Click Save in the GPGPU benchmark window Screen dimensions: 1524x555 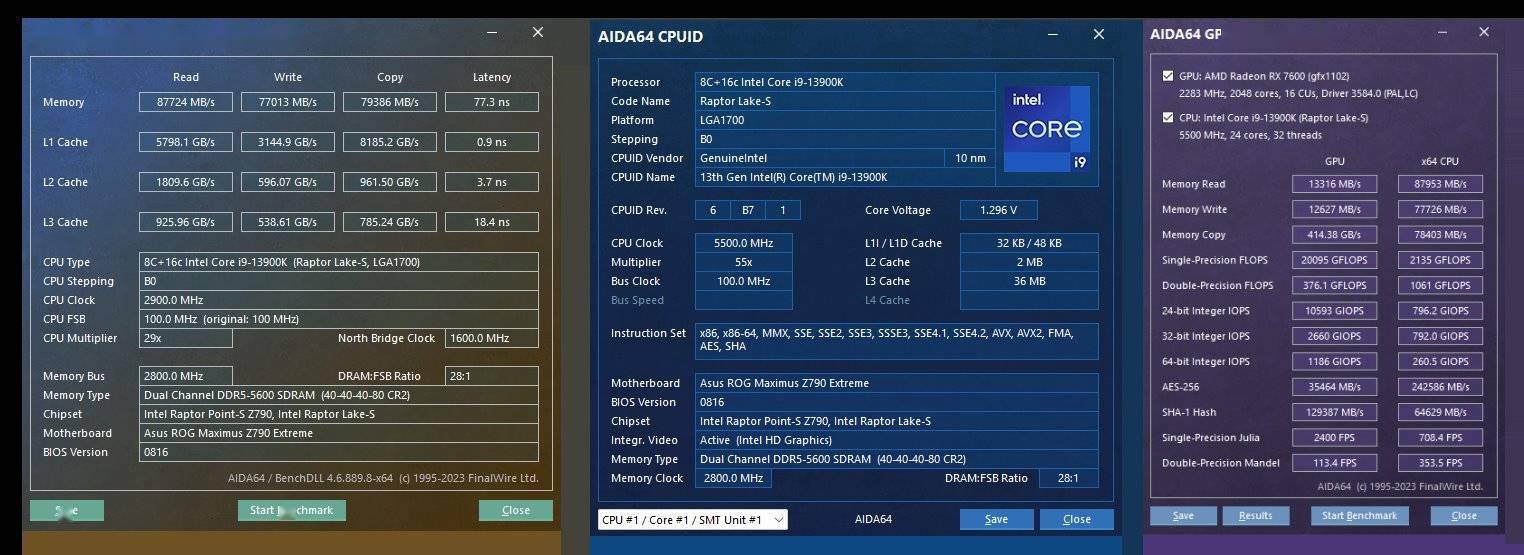1183,516
